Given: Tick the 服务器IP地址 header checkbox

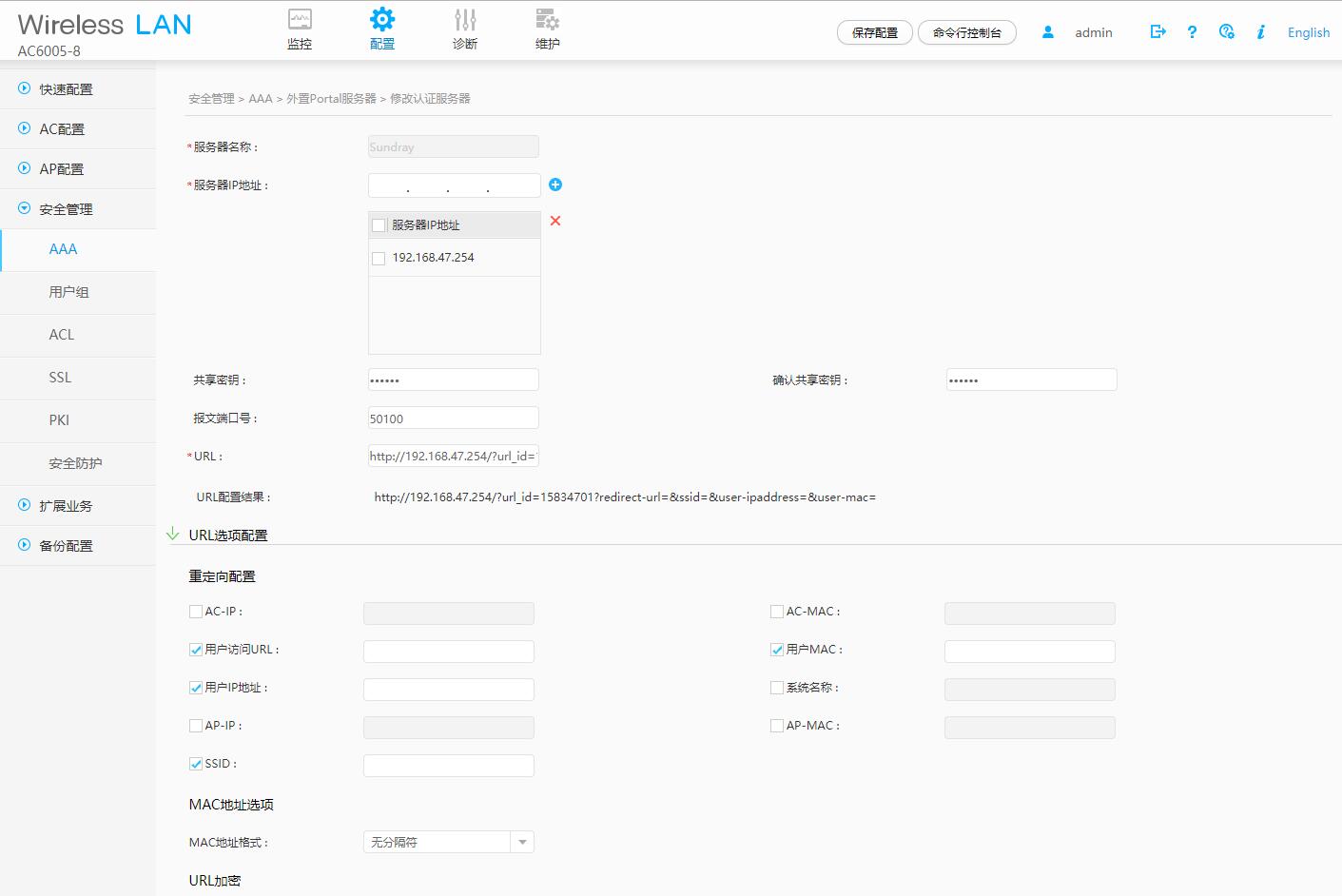Looking at the screenshot, I should coord(379,225).
